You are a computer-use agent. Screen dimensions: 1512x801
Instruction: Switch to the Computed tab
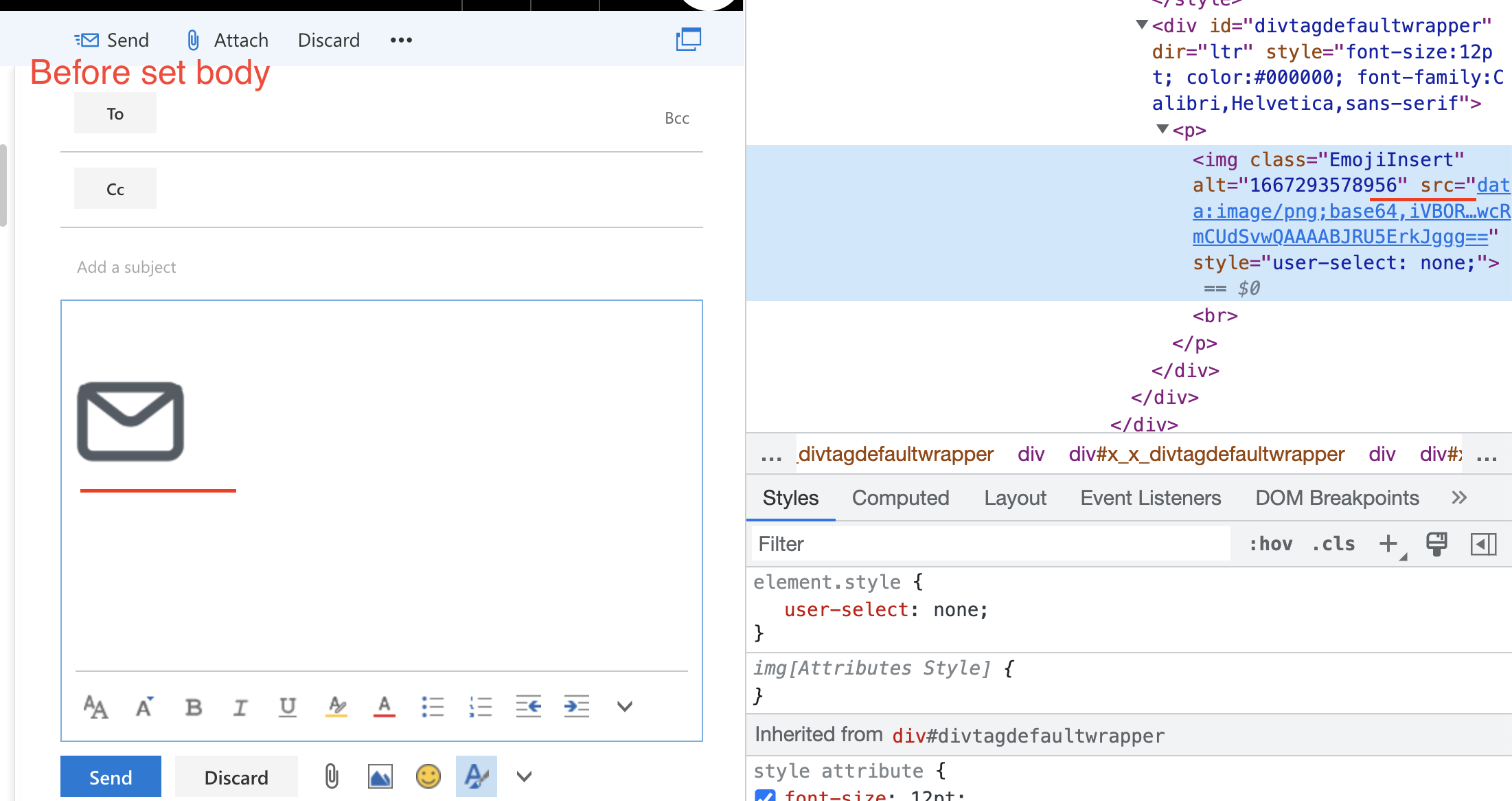click(900, 498)
